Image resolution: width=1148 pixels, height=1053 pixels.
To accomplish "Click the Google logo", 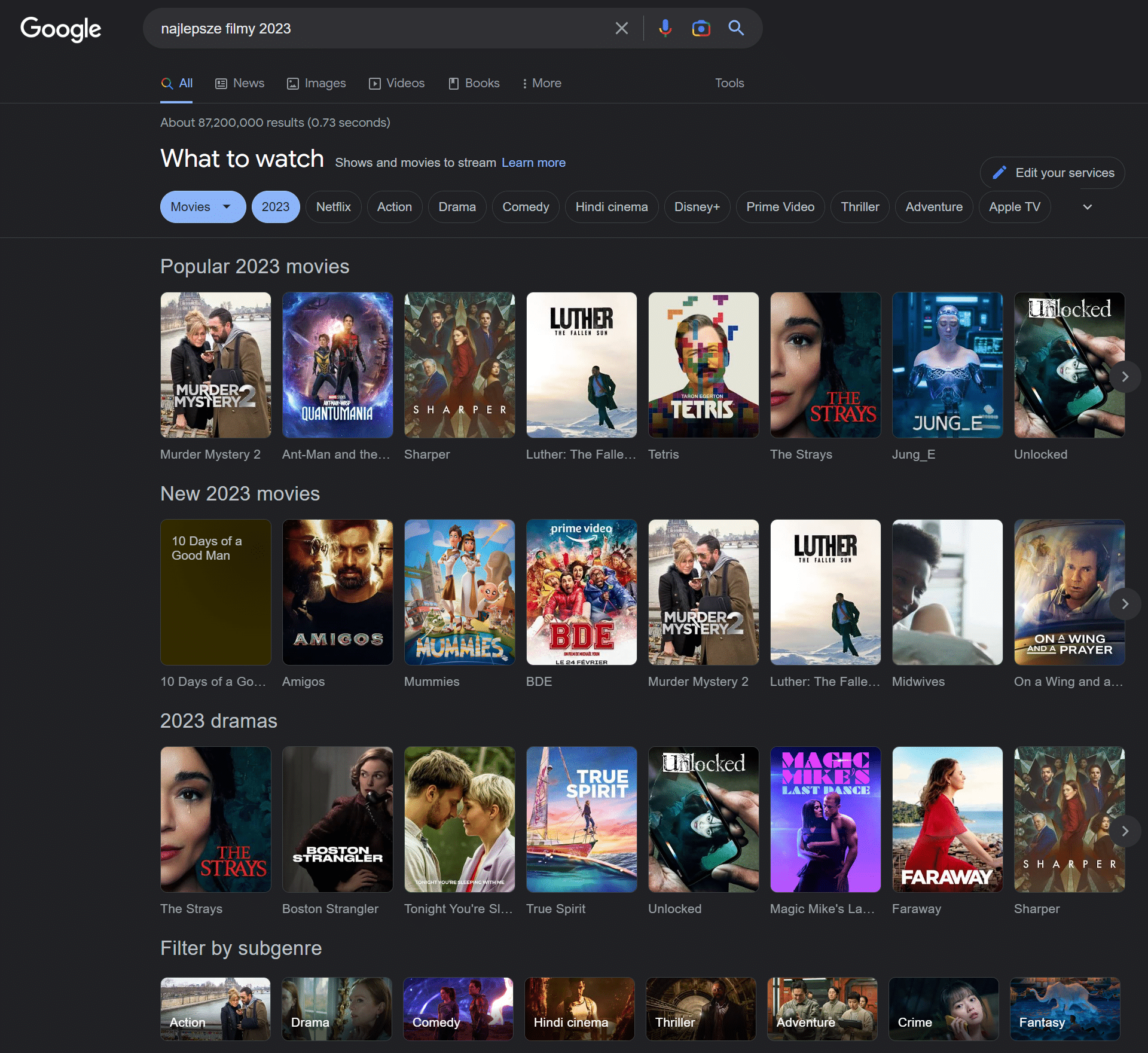I will pos(60,29).
